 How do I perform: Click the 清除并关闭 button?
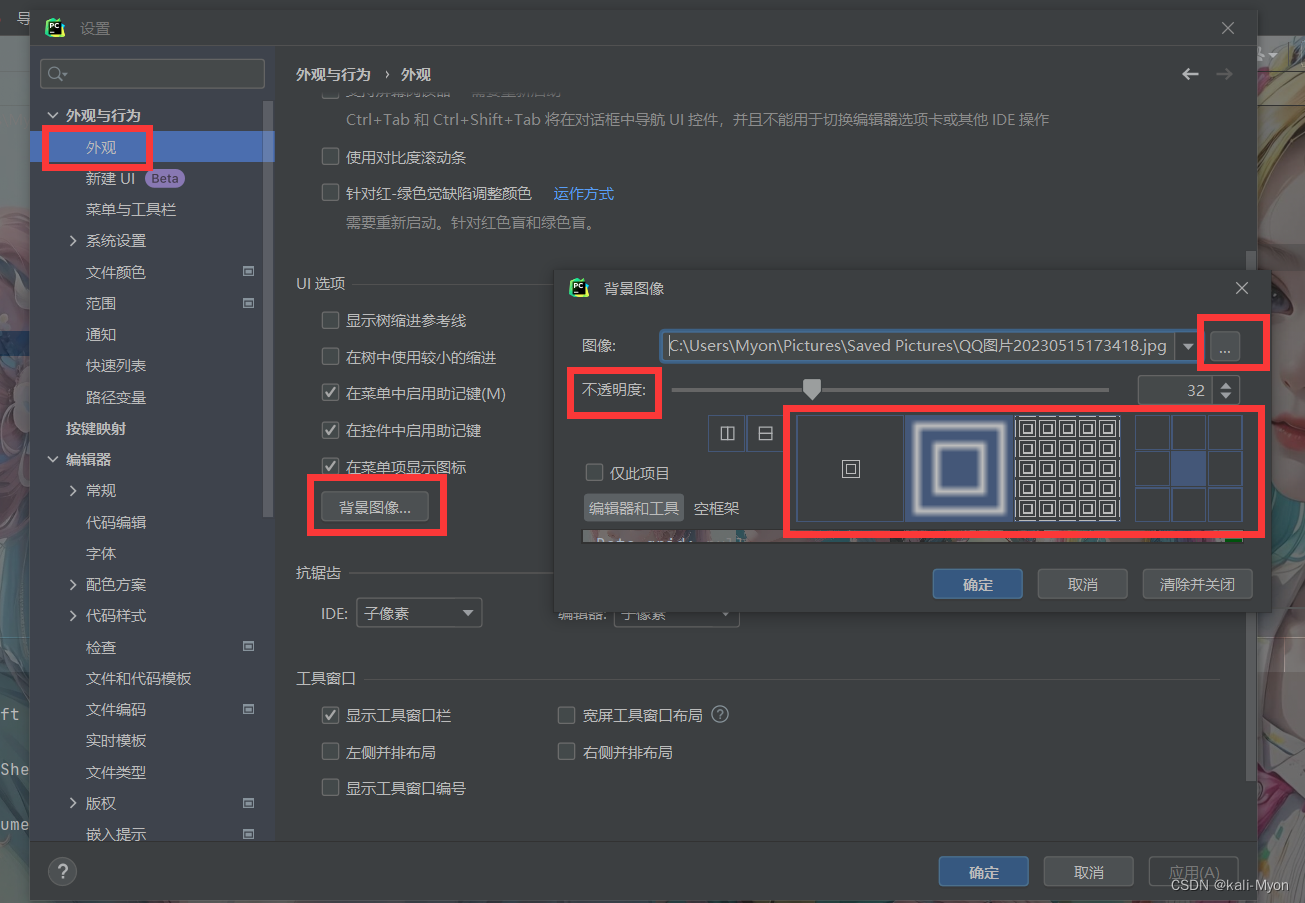pyautogui.click(x=1198, y=584)
